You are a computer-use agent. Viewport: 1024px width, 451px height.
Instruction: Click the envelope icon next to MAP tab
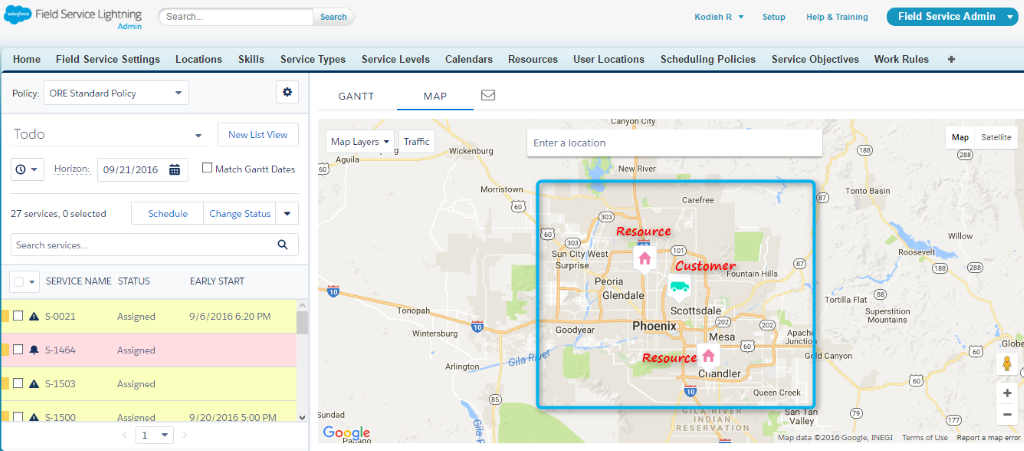(488, 95)
